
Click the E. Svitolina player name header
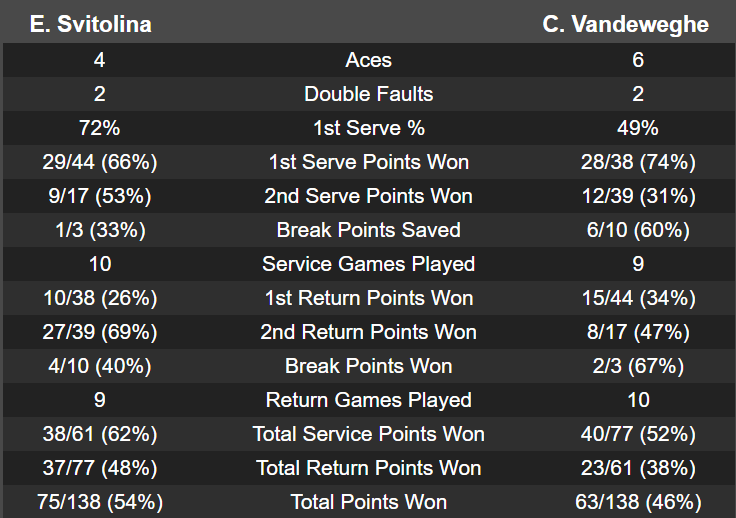[91, 24]
